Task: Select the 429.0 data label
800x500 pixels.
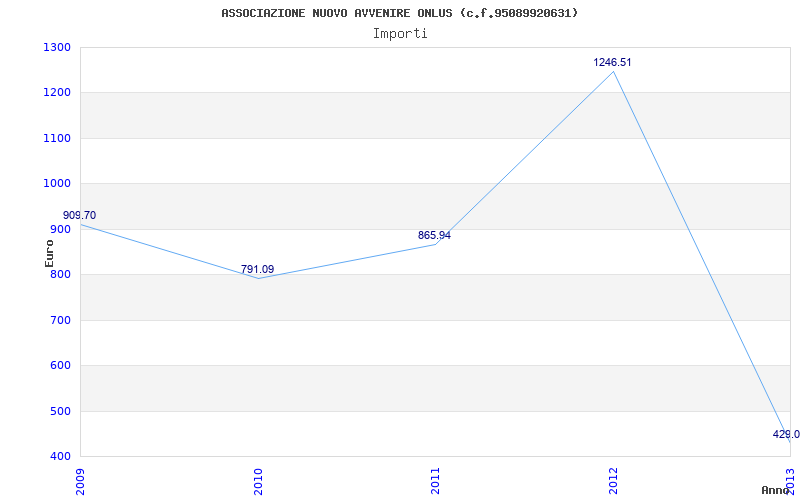Action: (x=786, y=435)
